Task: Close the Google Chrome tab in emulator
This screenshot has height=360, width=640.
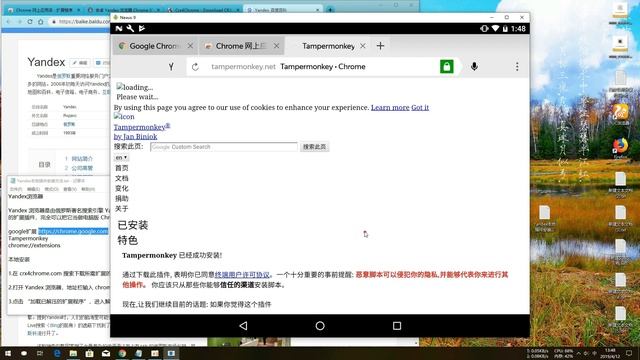Action: [x=190, y=46]
